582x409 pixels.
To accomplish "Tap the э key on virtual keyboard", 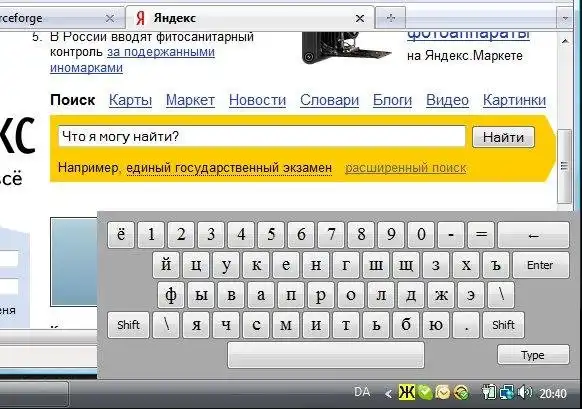I will click(471, 295).
